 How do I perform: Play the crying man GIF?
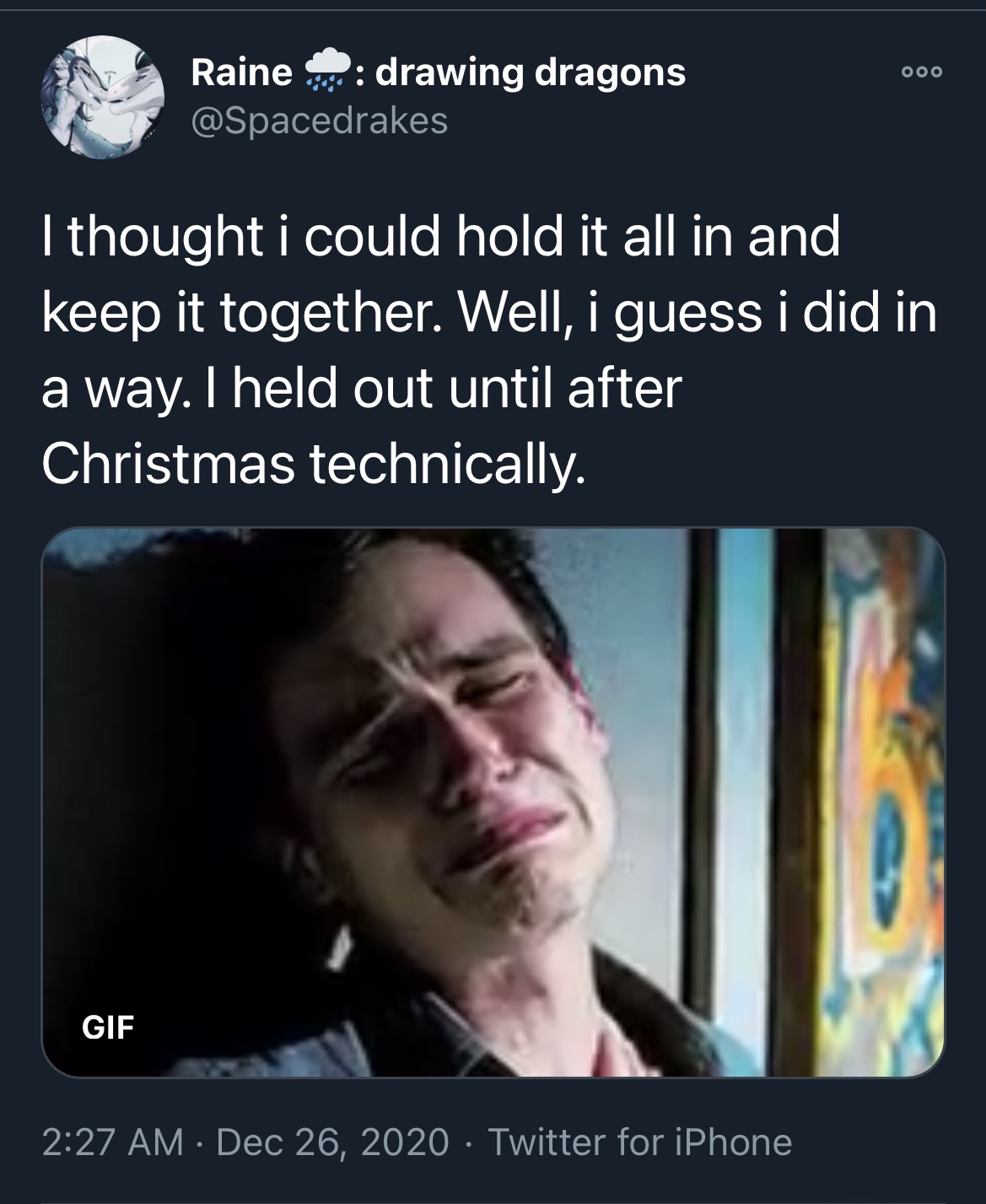(x=493, y=802)
